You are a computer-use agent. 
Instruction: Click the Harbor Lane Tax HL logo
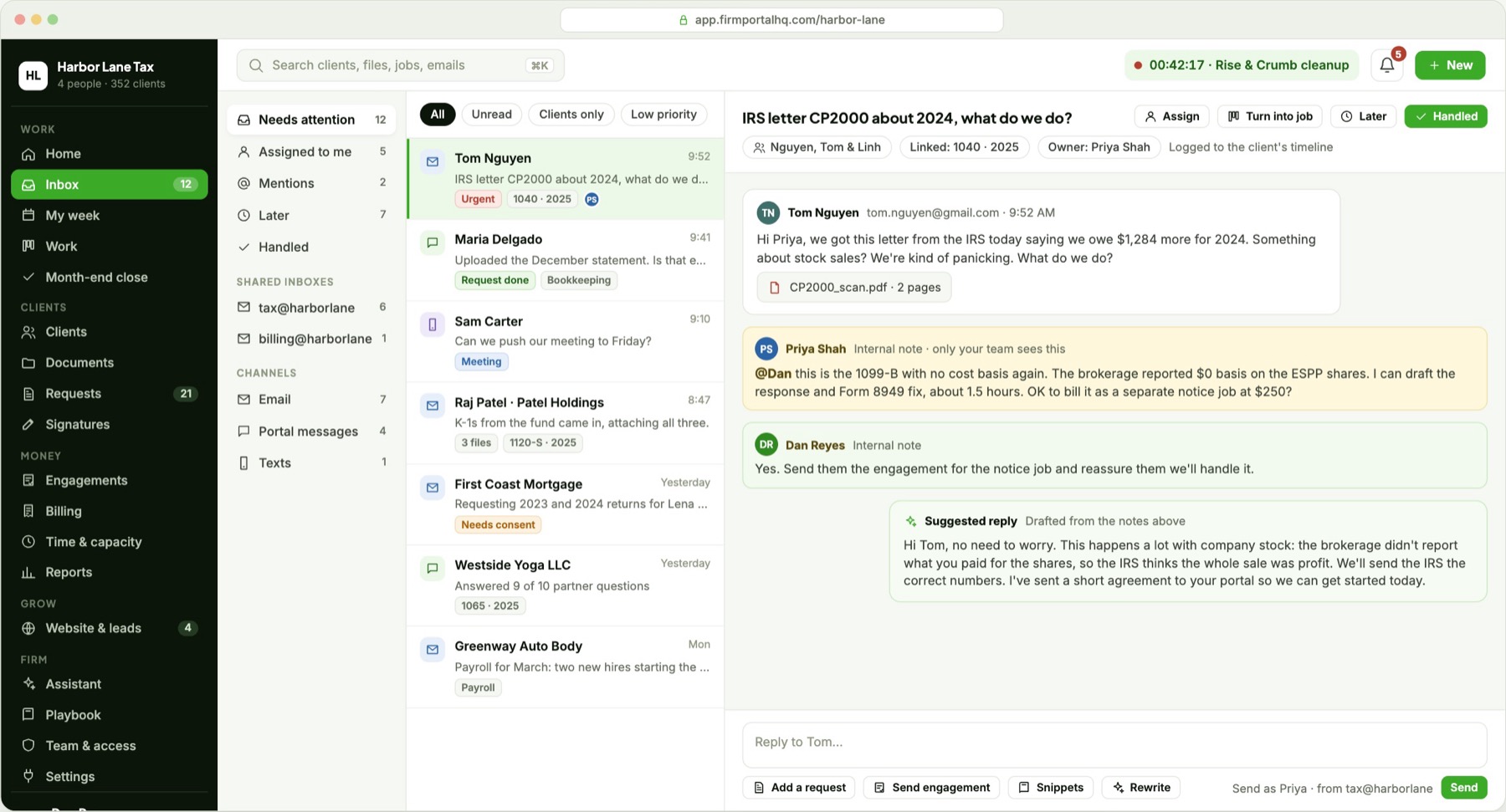pyautogui.click(x=33, y=75)
